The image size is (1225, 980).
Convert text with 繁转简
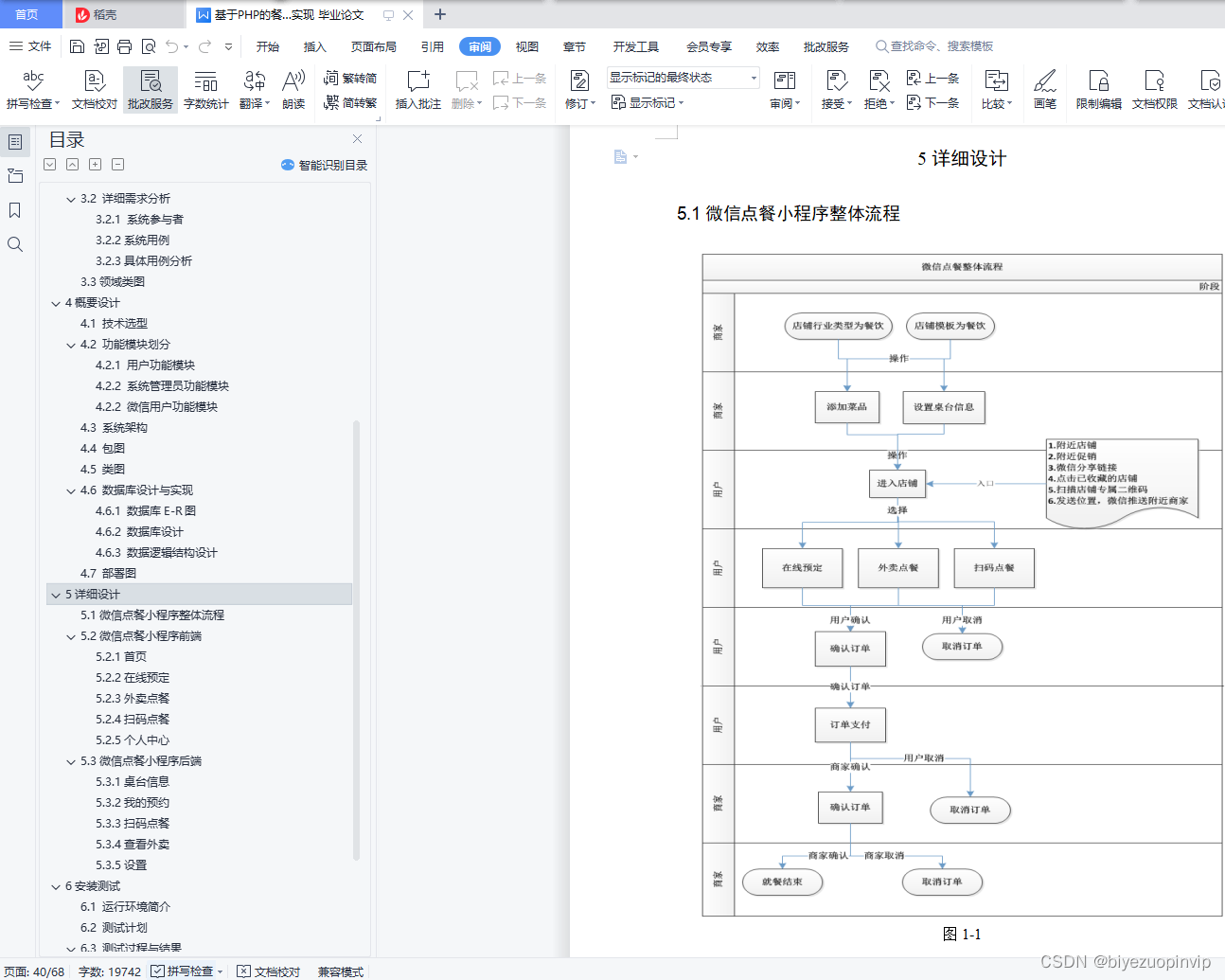coord(350,78)
